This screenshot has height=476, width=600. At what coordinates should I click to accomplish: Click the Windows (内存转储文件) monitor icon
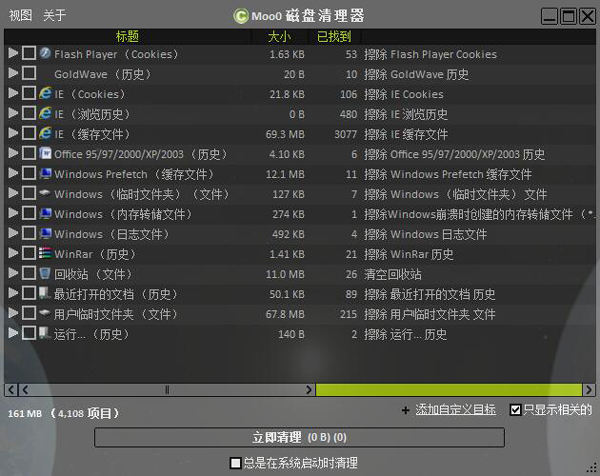(x=45, y=213)
